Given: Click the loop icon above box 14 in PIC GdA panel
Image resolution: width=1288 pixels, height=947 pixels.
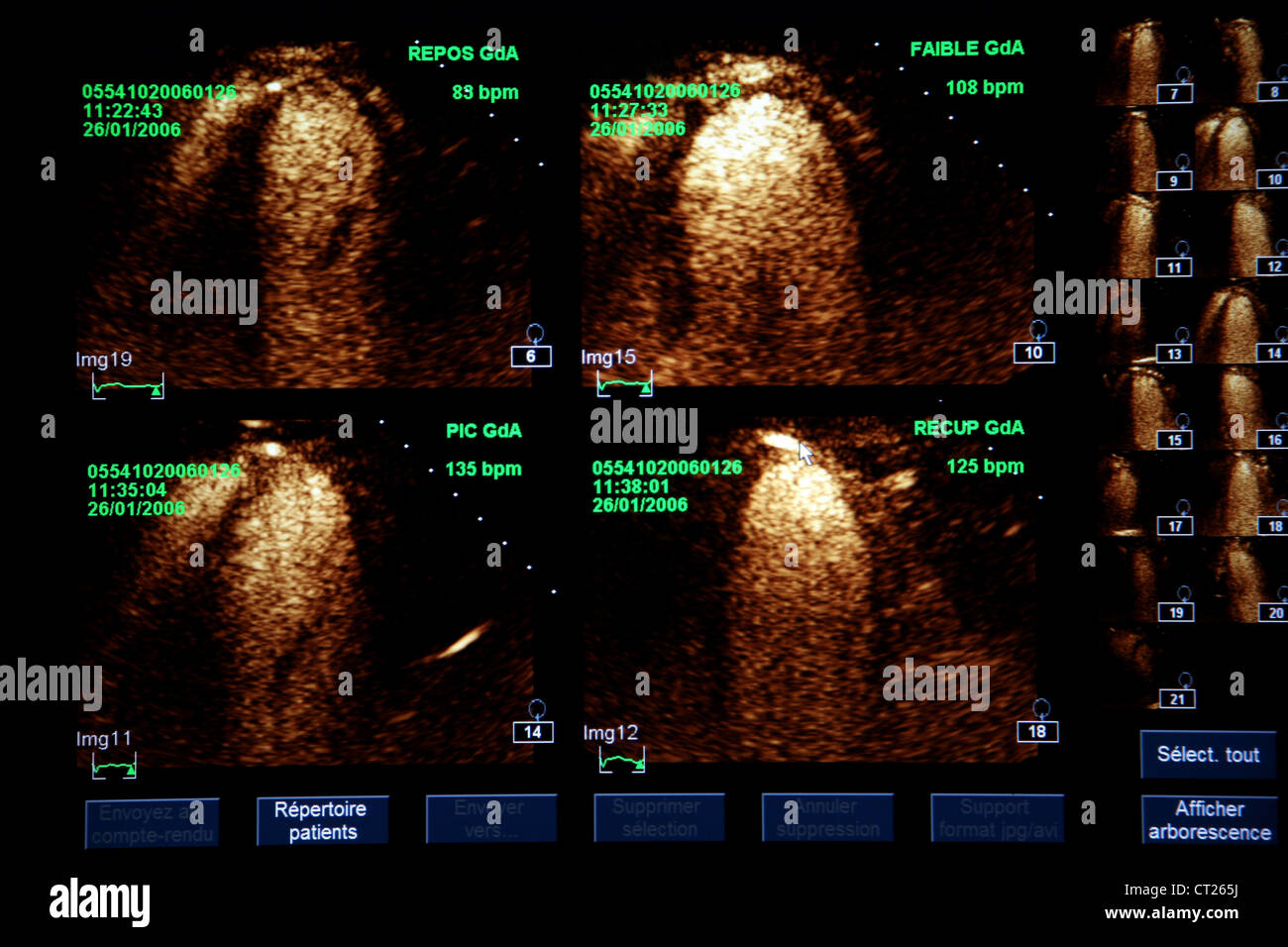Looking at the screenshot, I should click(x=537, y=709).
